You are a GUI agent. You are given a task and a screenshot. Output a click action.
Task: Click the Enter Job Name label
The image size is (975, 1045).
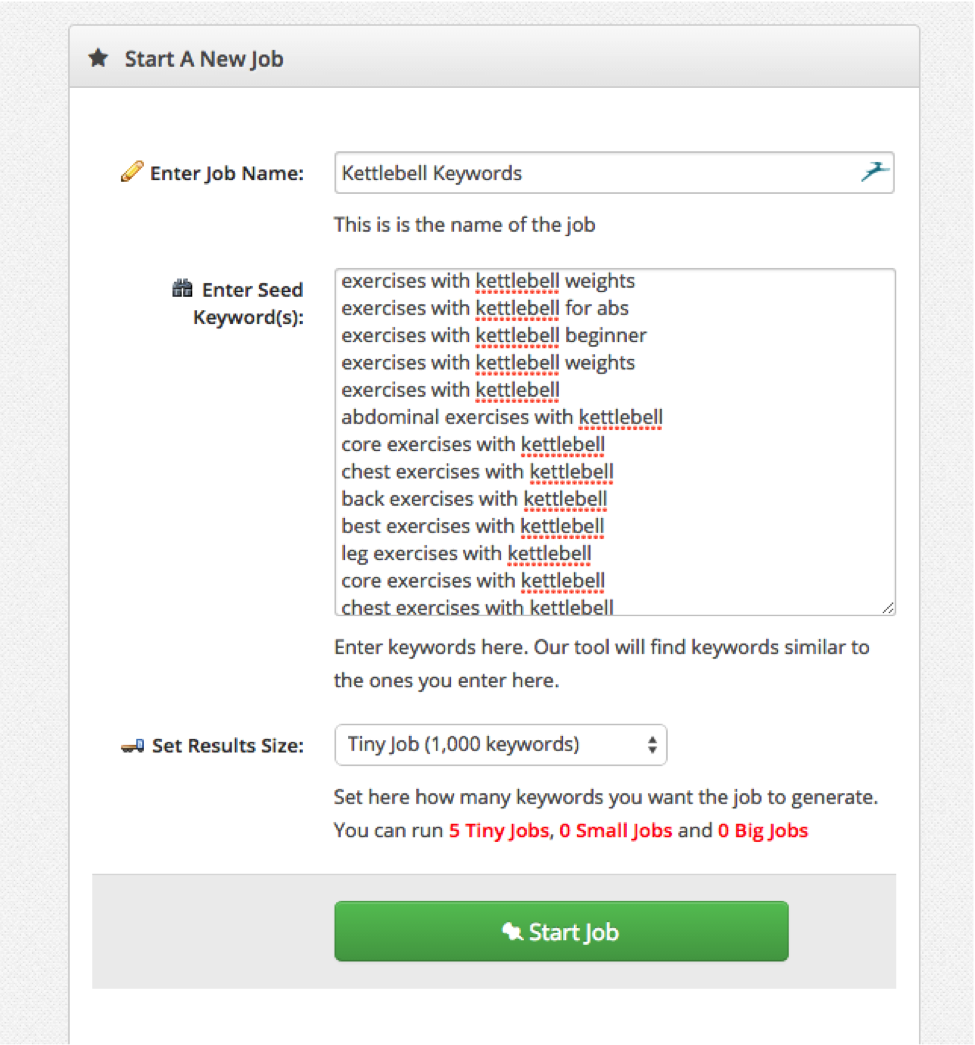pyautogui.click(x=227, y=174)
